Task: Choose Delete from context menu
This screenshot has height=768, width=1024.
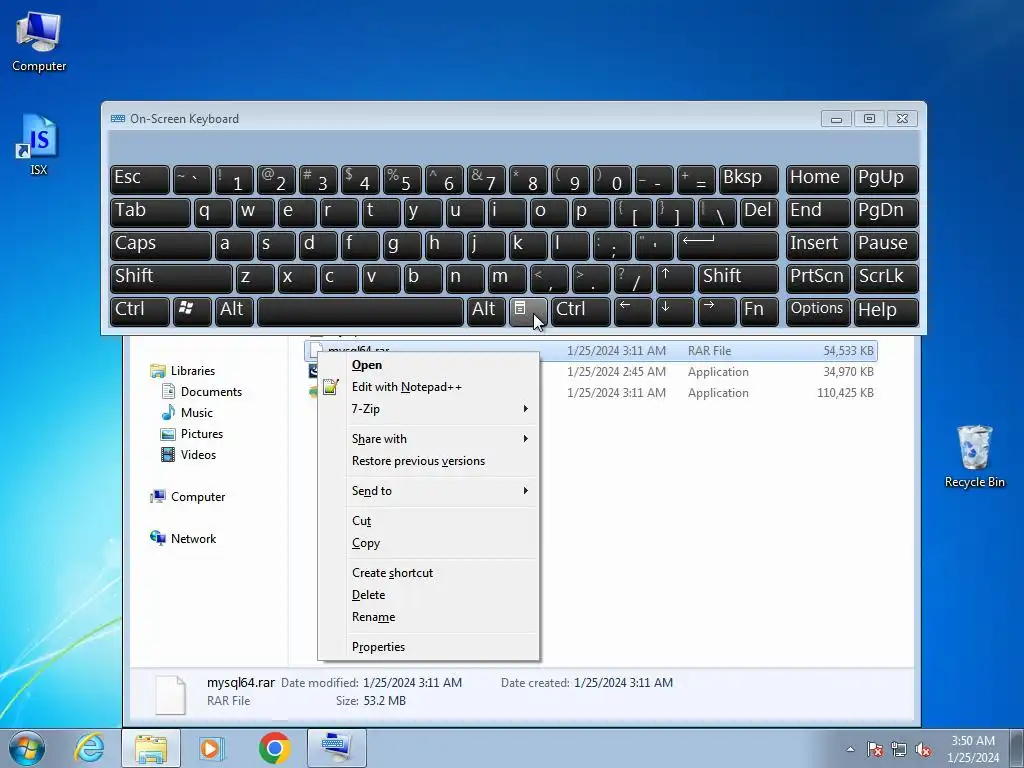Action: click(x=440, y=596)
